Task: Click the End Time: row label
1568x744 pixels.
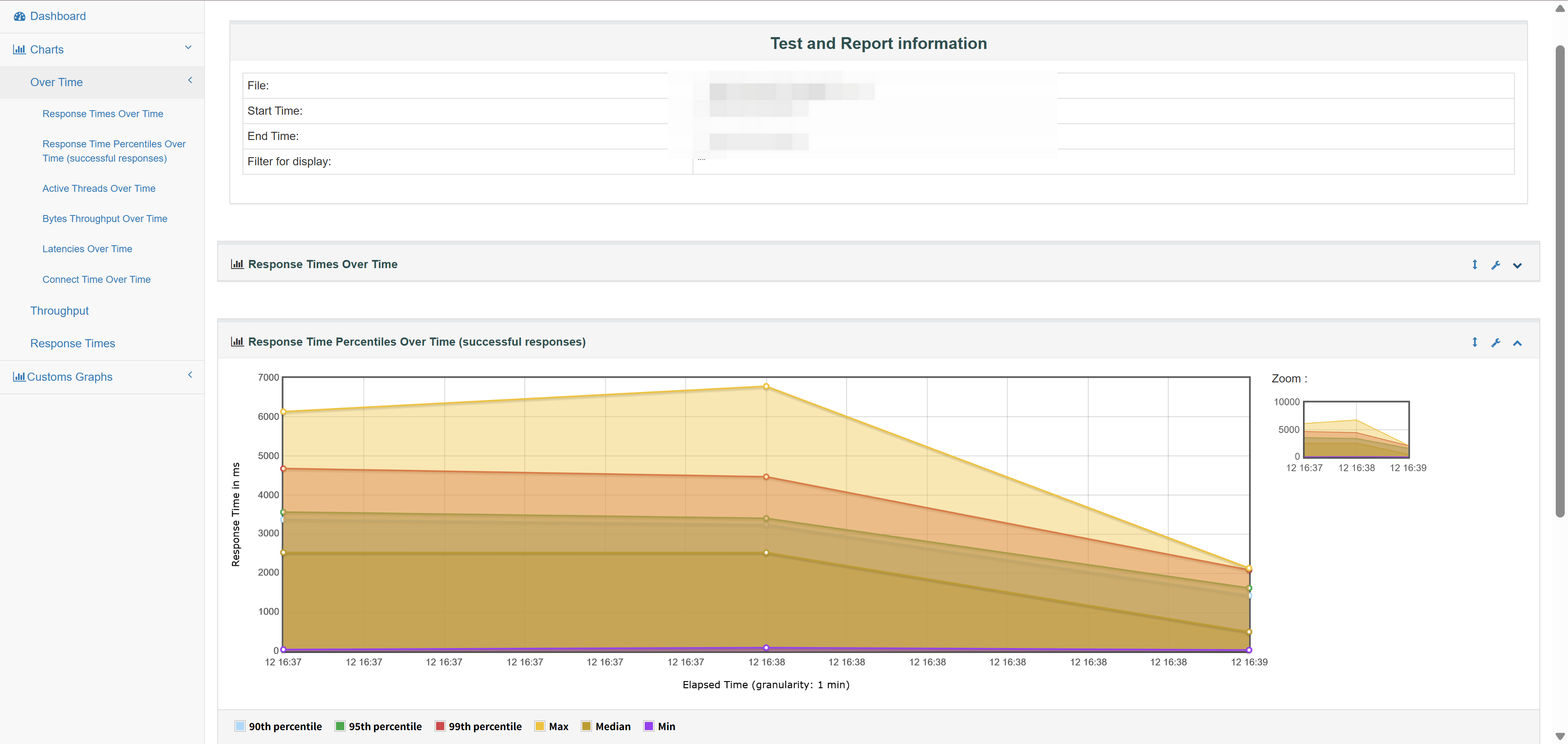Action: click(x=273, y=136)
